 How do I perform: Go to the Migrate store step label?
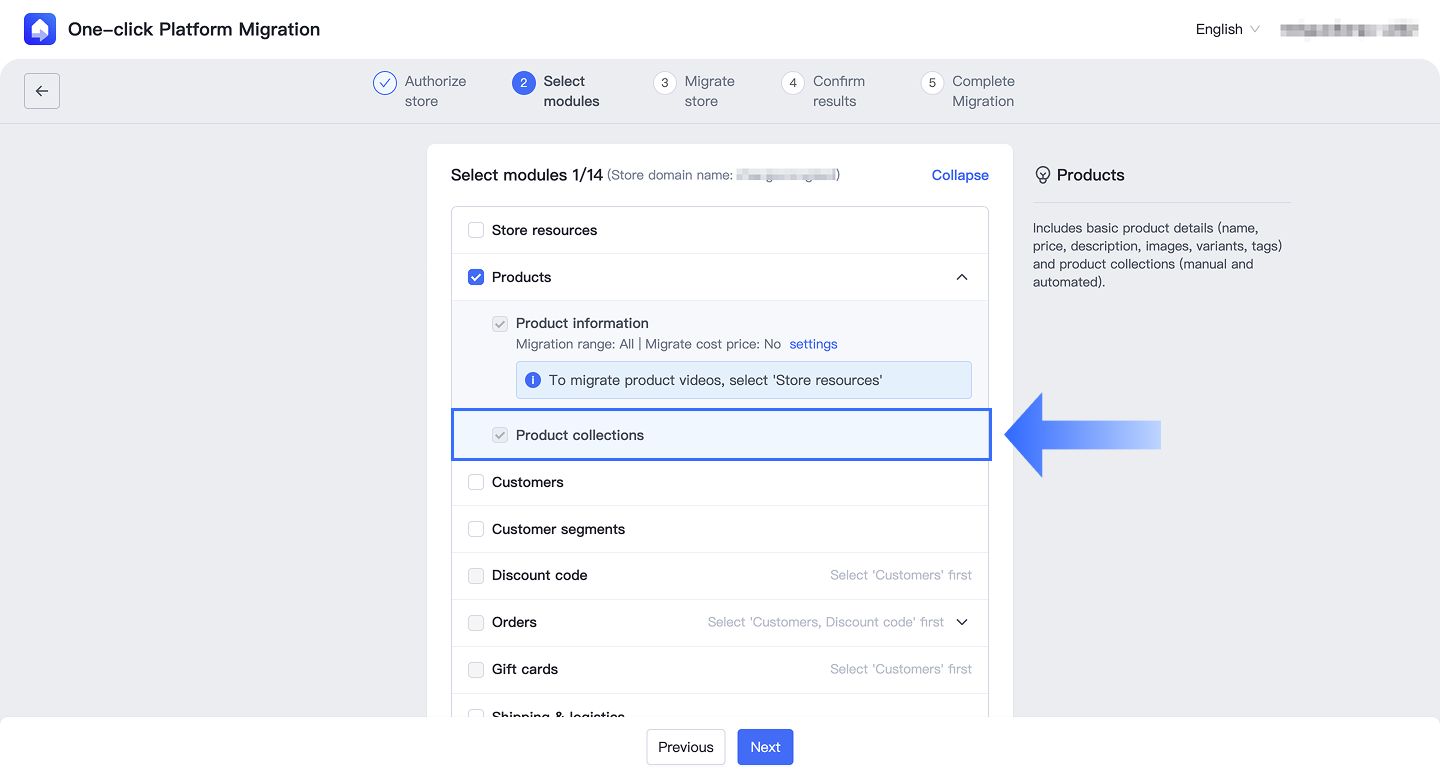point(709,91)
